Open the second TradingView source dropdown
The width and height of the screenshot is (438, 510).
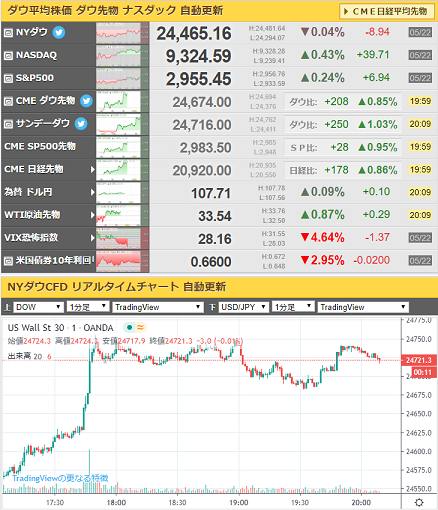(363, 307)
